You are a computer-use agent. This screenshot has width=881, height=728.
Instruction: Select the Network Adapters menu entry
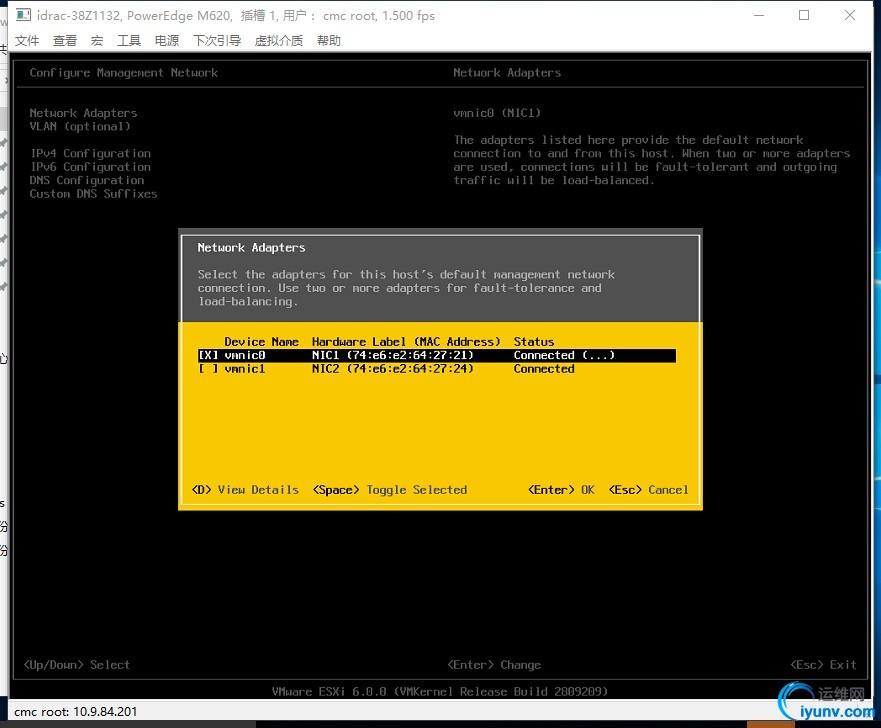point(83,113)
